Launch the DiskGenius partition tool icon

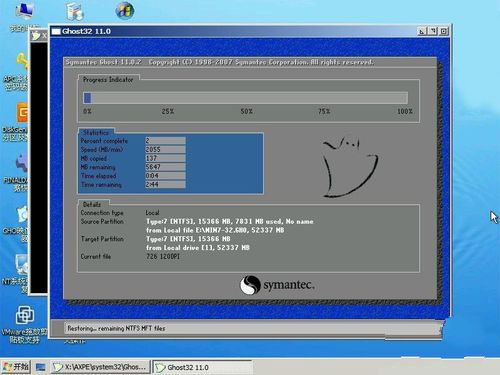point(22,112)
